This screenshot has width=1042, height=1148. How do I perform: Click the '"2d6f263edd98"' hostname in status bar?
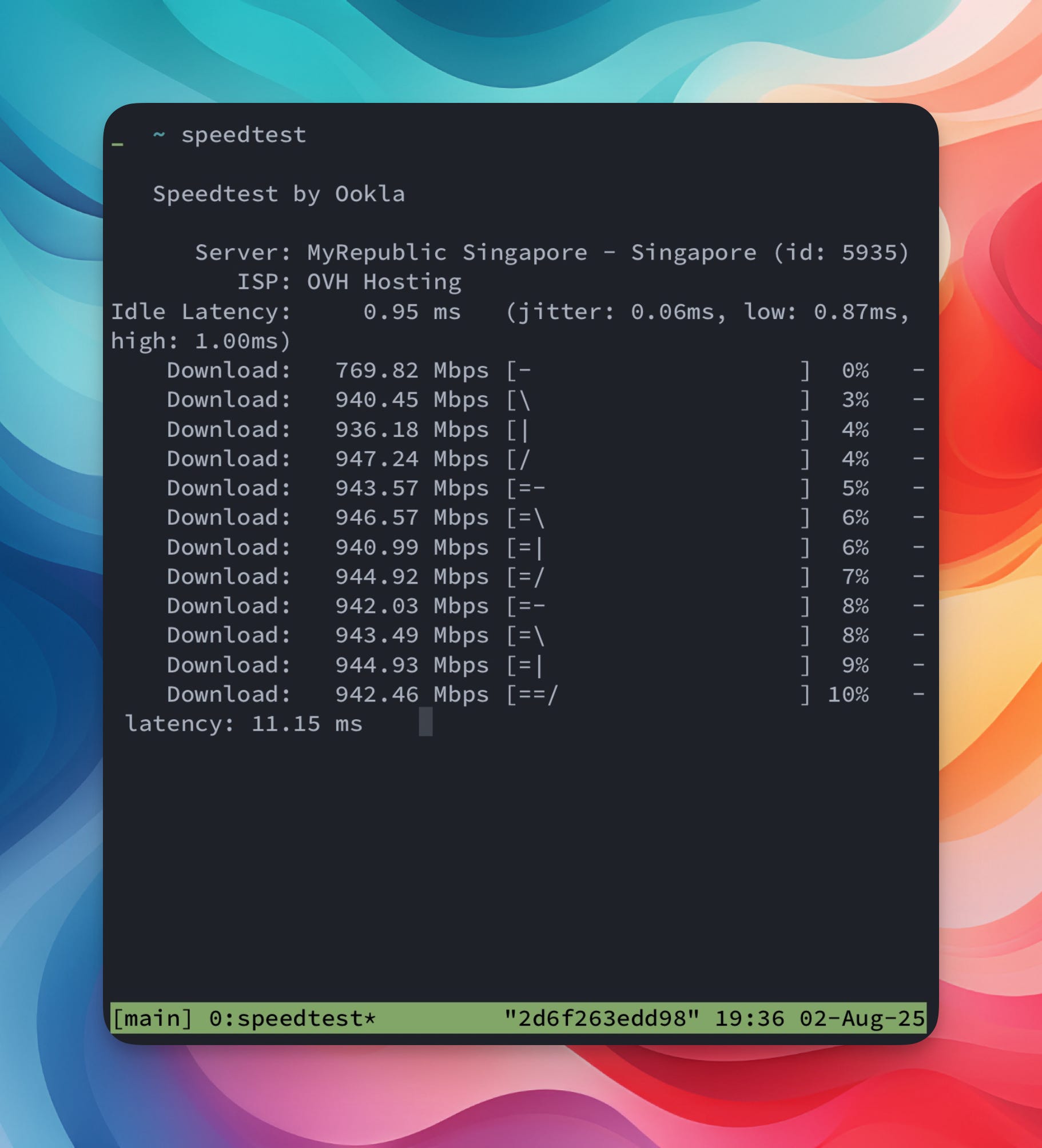(x=602, y=1018)
